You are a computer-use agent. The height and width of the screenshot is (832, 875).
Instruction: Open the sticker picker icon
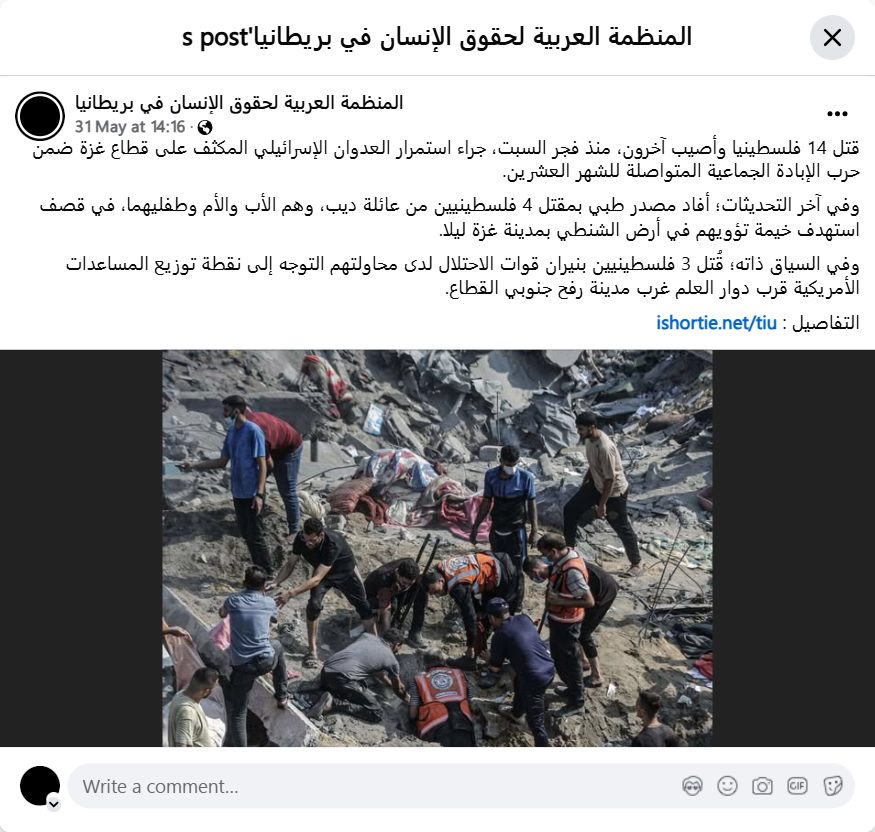coord(832,786)
